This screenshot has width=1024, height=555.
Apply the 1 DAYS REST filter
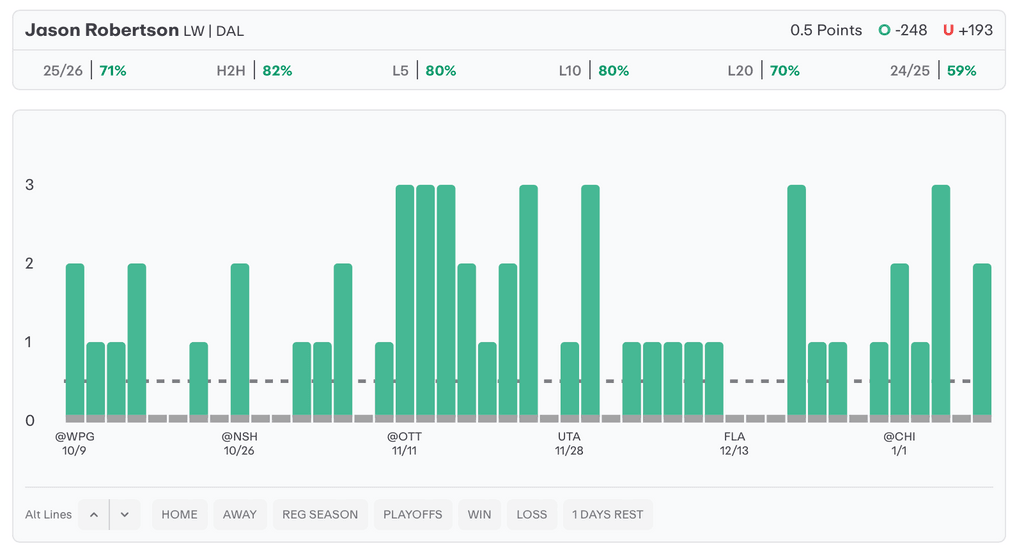coord(608,514)
